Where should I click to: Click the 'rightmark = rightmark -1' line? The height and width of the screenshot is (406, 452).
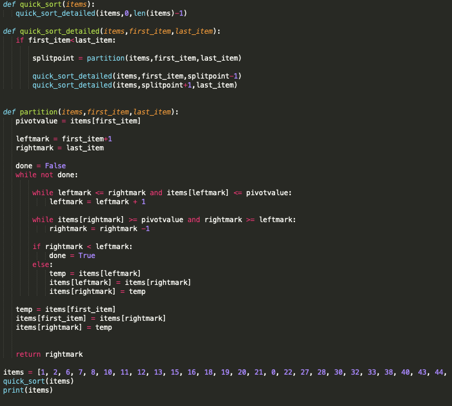point(99,229)
